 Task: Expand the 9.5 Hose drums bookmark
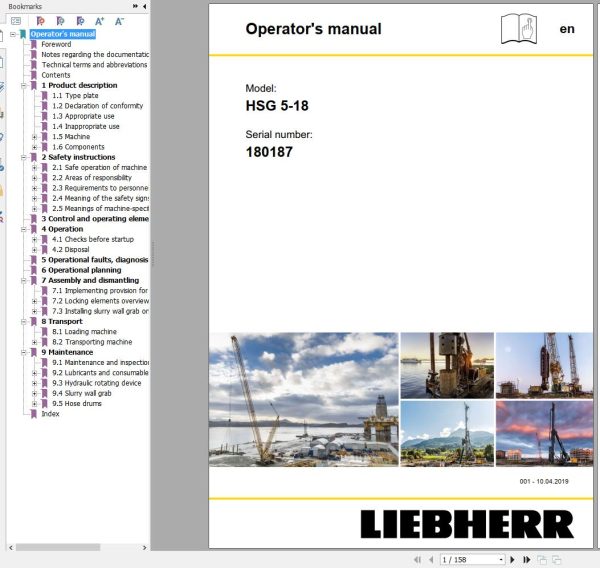(x=34, y=403)
